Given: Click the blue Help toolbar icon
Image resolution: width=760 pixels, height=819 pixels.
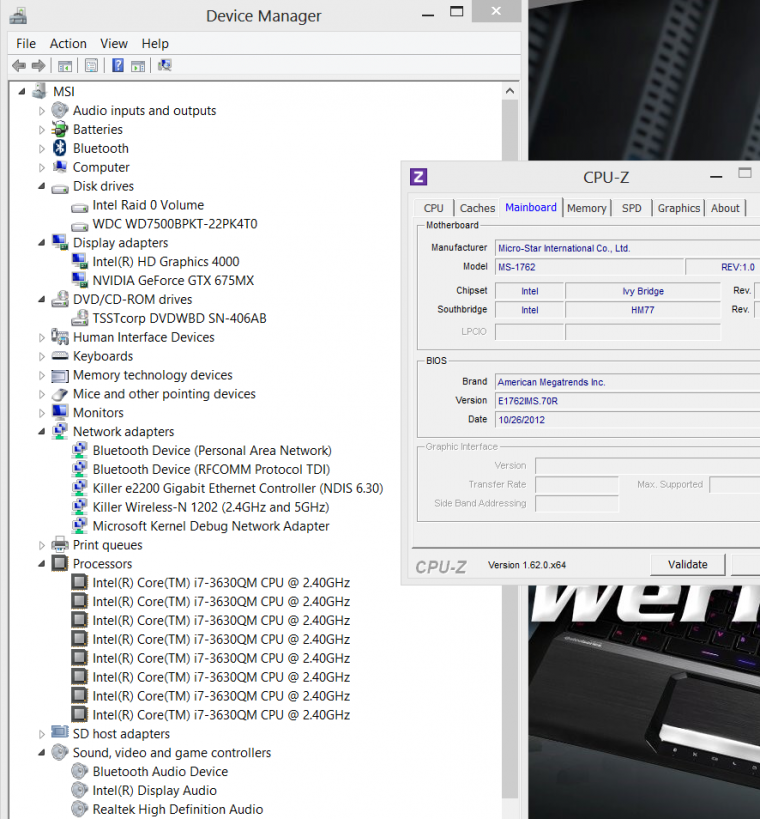Looking at the screenshot, I should (x=117, y=66).
